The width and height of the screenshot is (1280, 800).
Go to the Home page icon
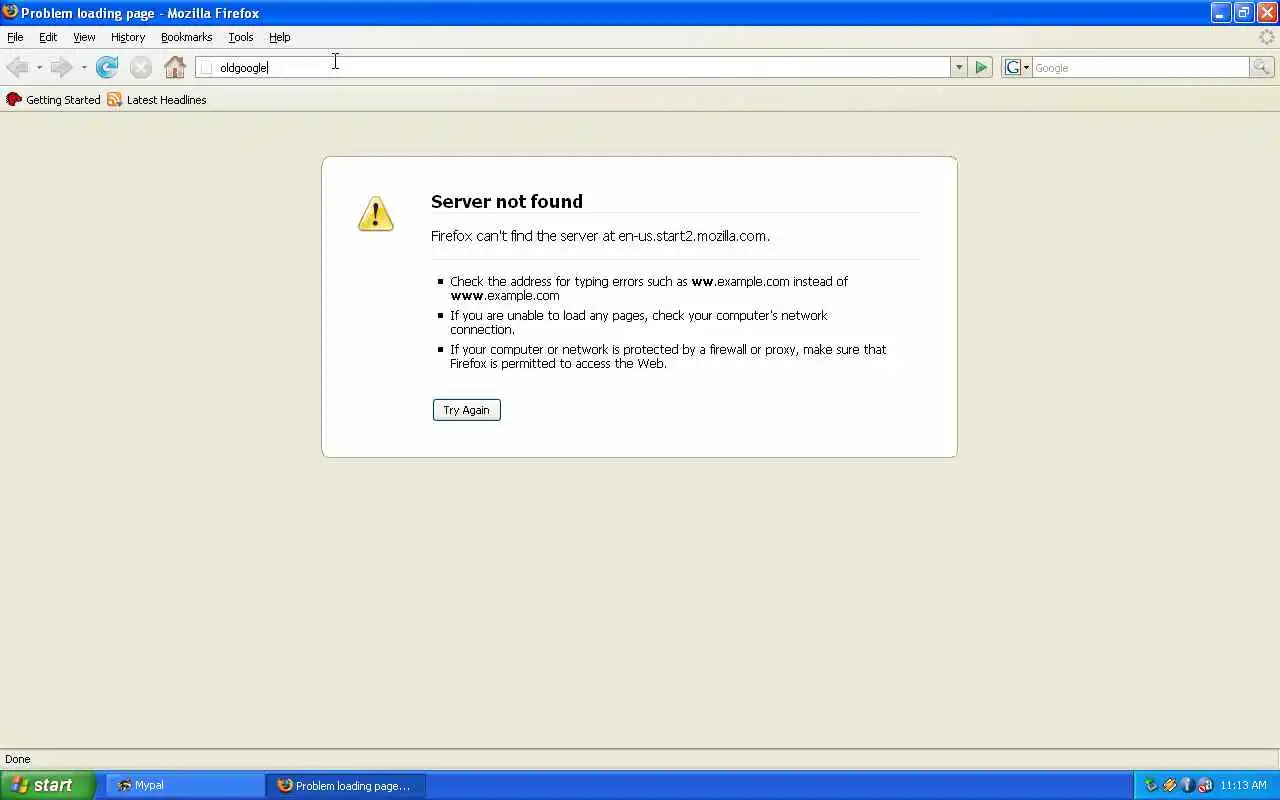coord(175,67)
